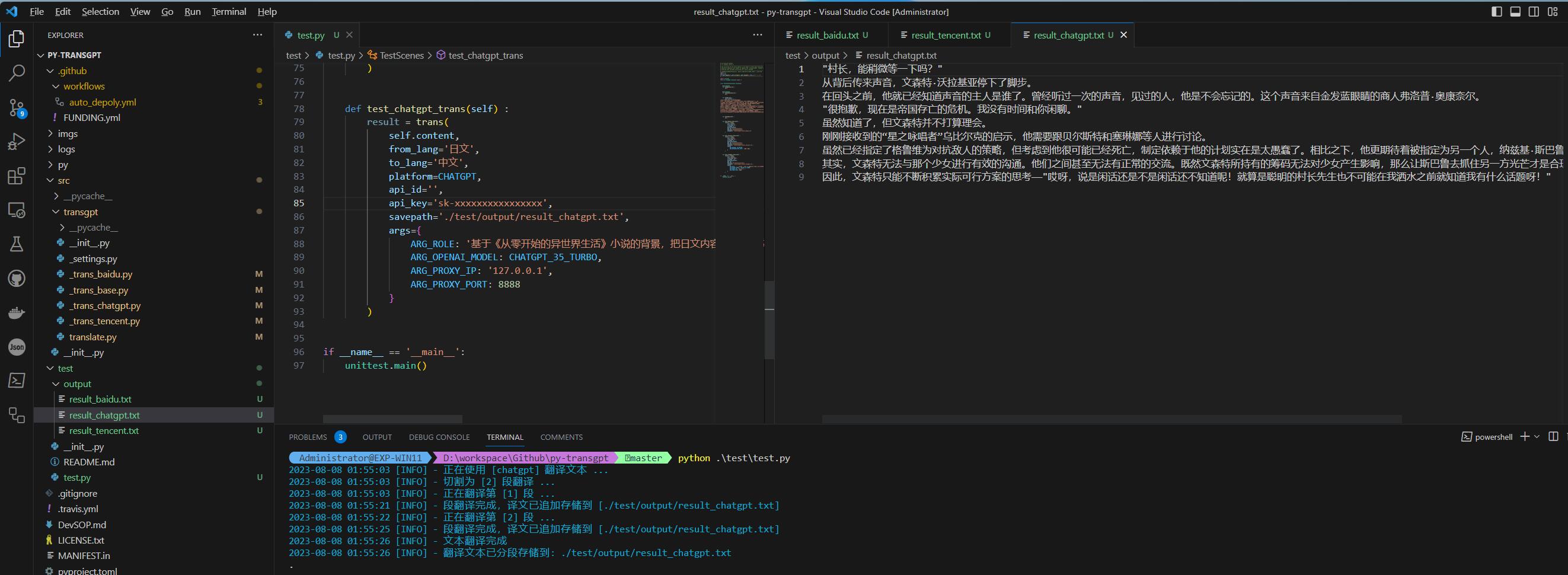Switch to the COMMENTS panel tab
Screen dimensions: 1568x575
[561, 437]
